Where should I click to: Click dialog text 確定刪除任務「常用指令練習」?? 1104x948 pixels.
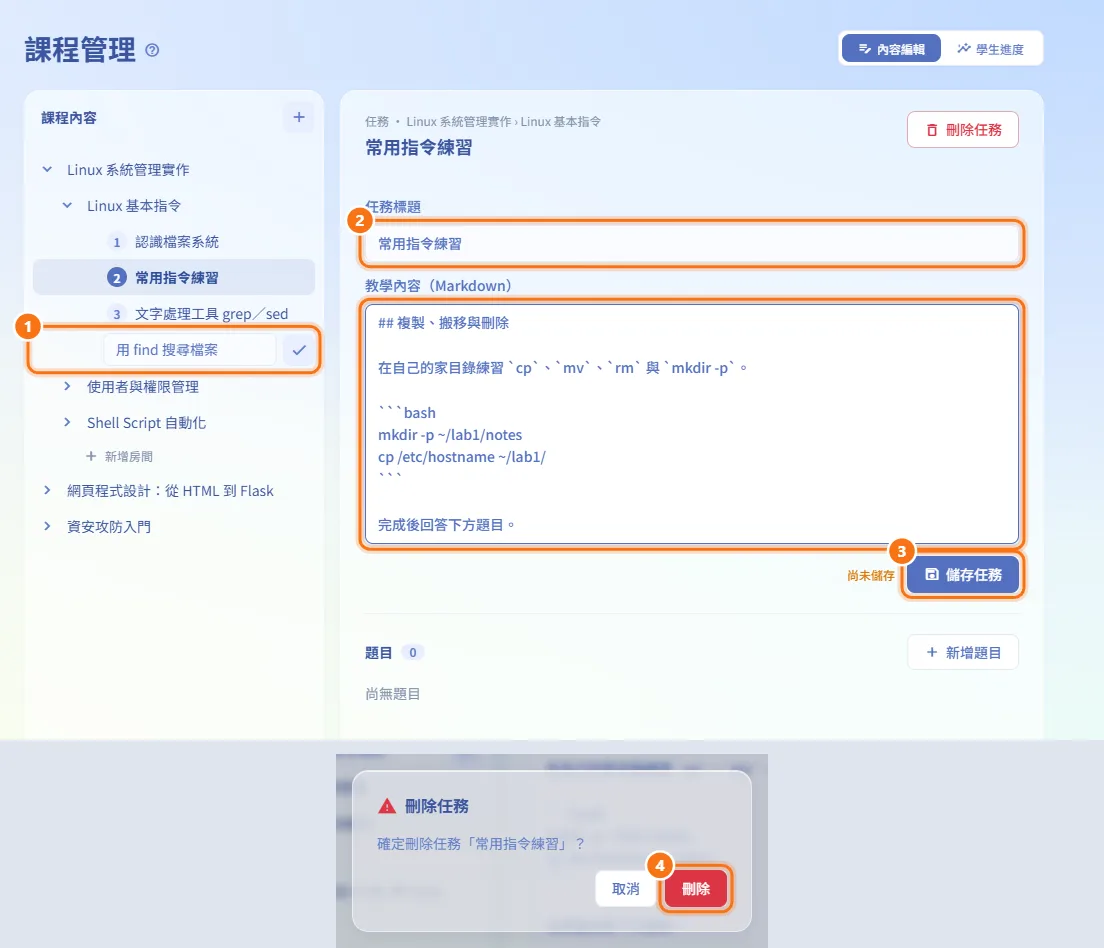[481, 844]
